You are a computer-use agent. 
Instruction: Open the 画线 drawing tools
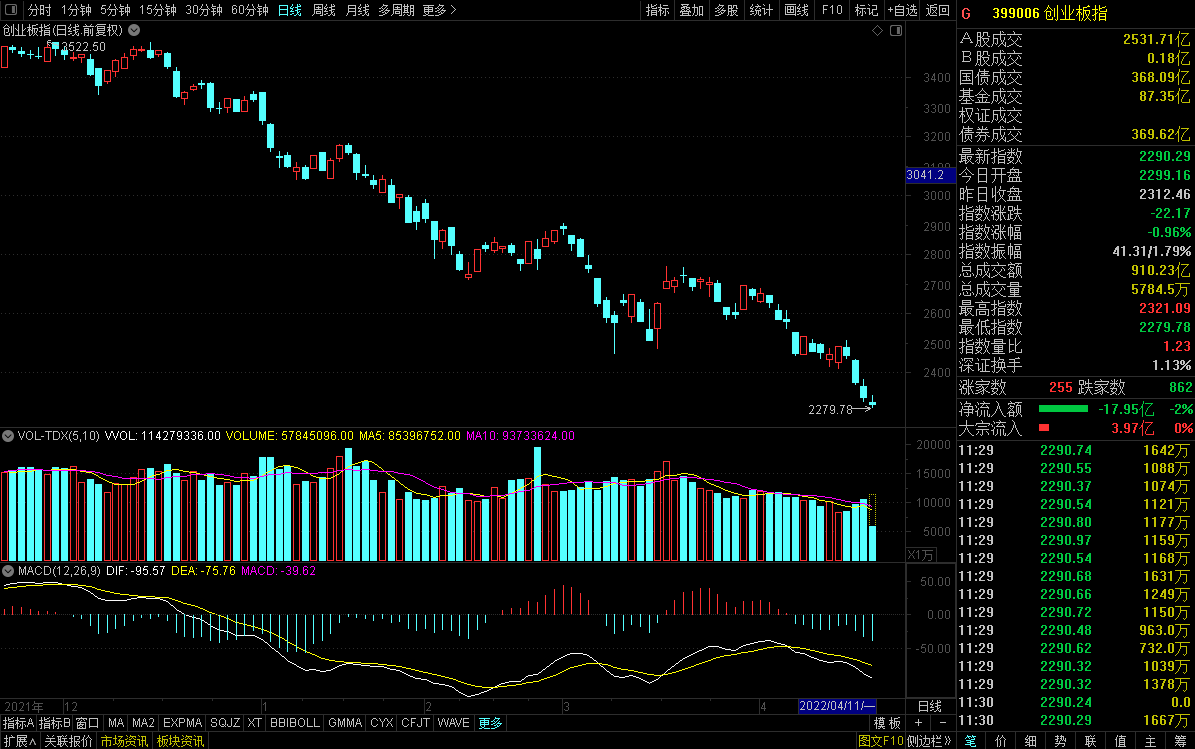click(x=796, y=10)
